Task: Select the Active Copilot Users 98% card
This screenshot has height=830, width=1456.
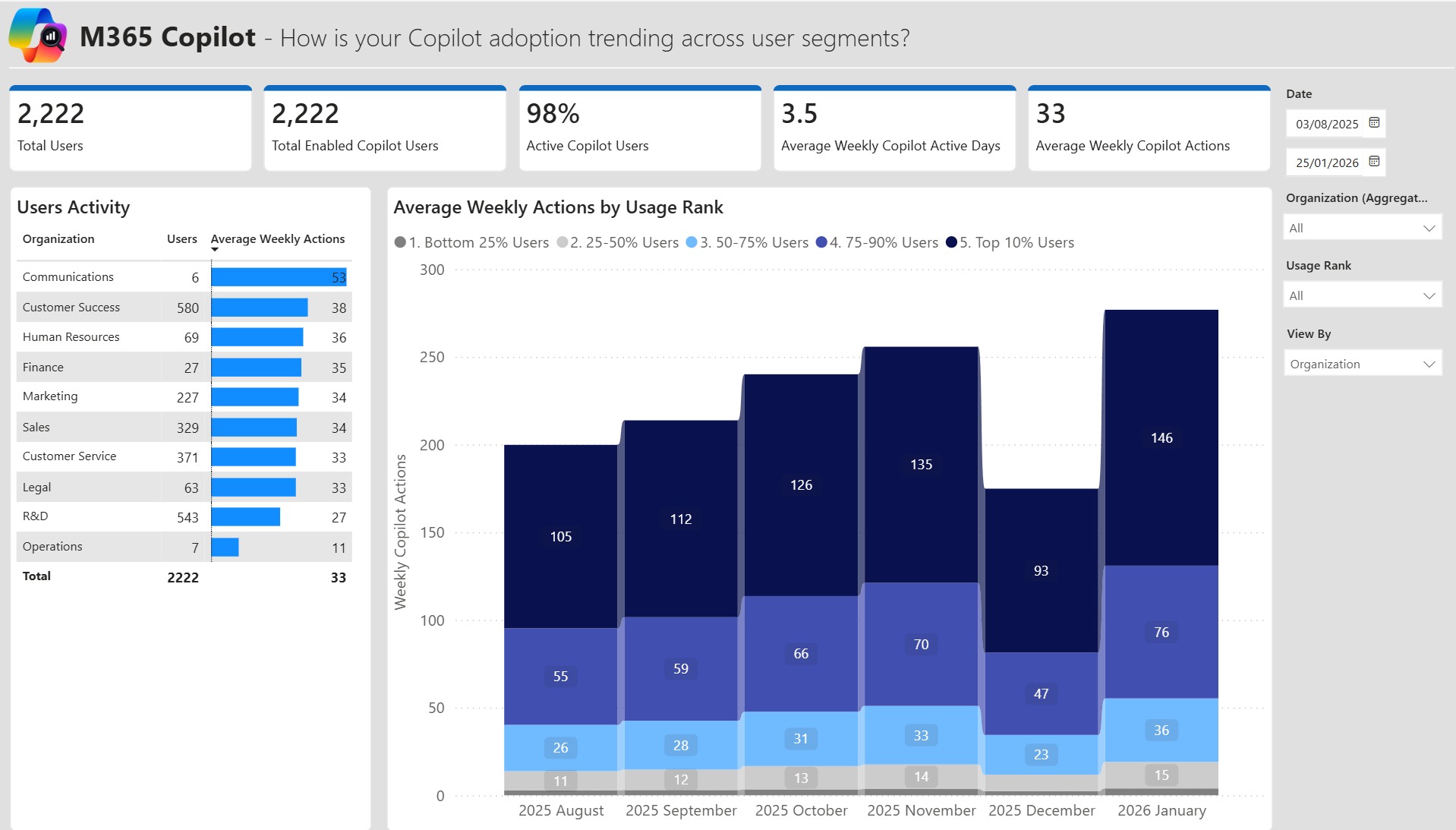Action: (x=640, y=128)
